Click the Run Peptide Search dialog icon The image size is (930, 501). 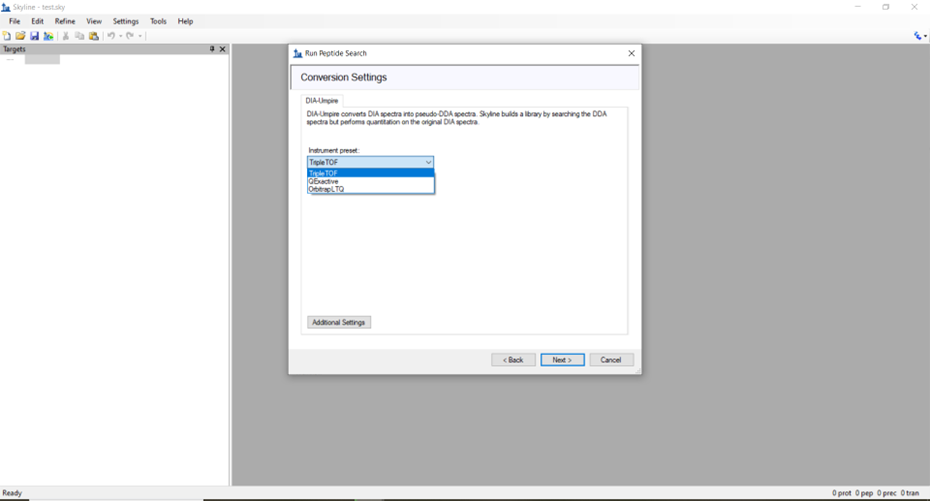point(298,53)
